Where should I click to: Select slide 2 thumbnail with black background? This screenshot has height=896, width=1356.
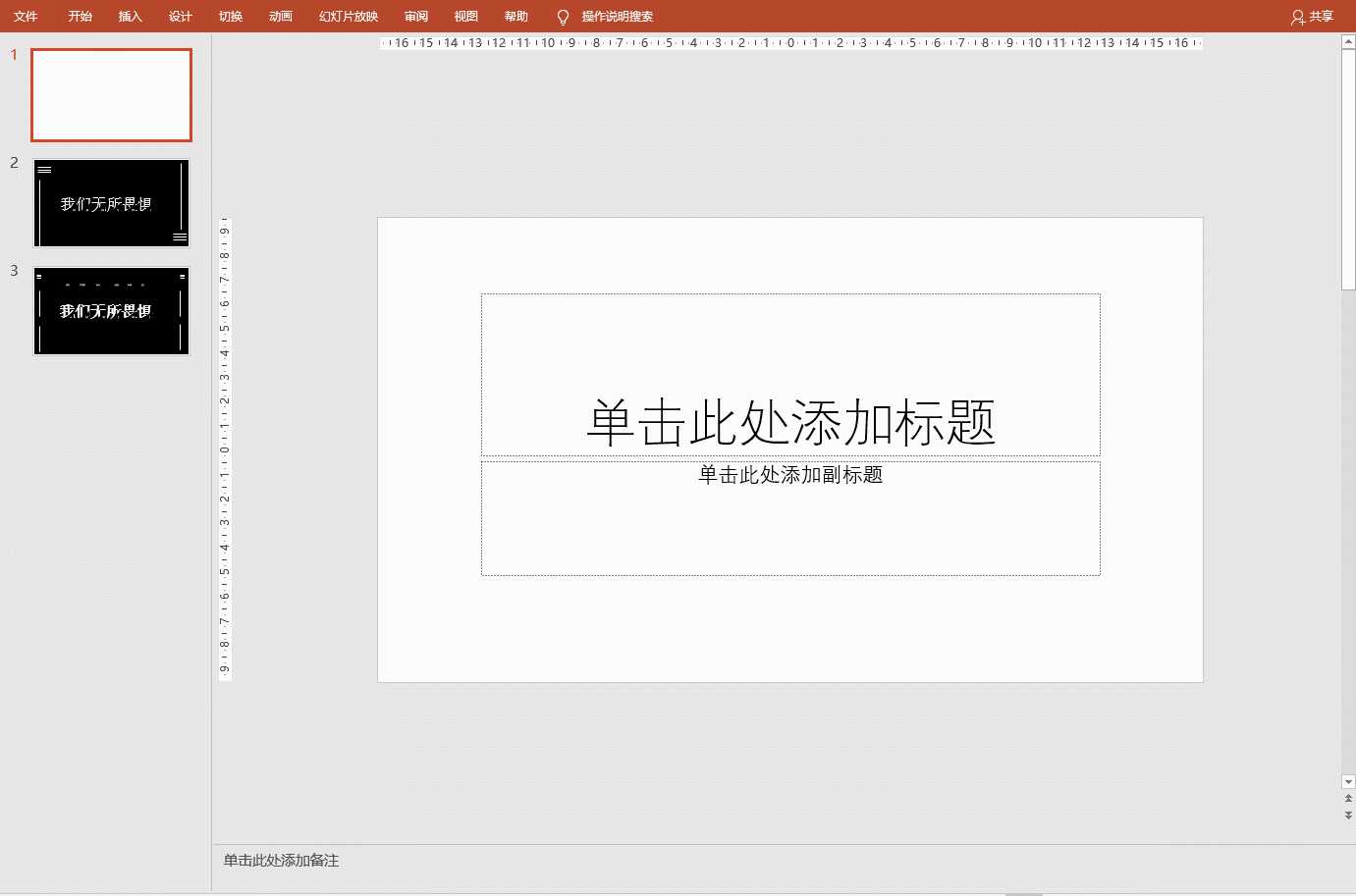pos(111,203)
